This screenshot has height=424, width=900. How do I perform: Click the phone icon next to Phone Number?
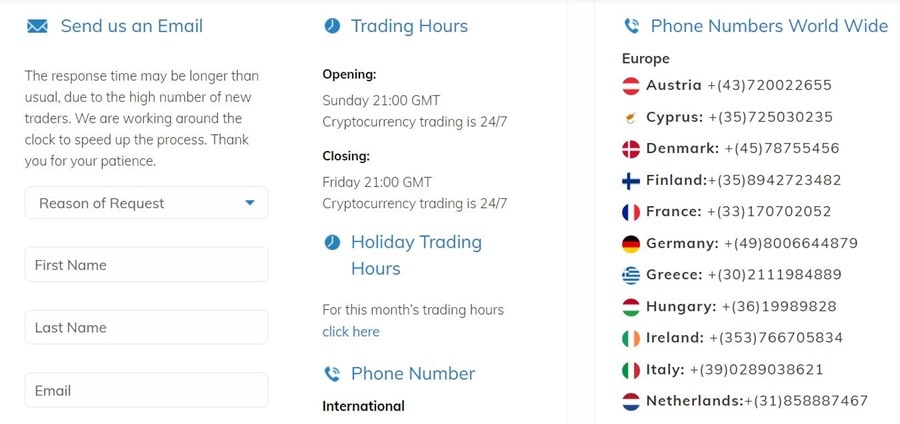click(332, 374)
